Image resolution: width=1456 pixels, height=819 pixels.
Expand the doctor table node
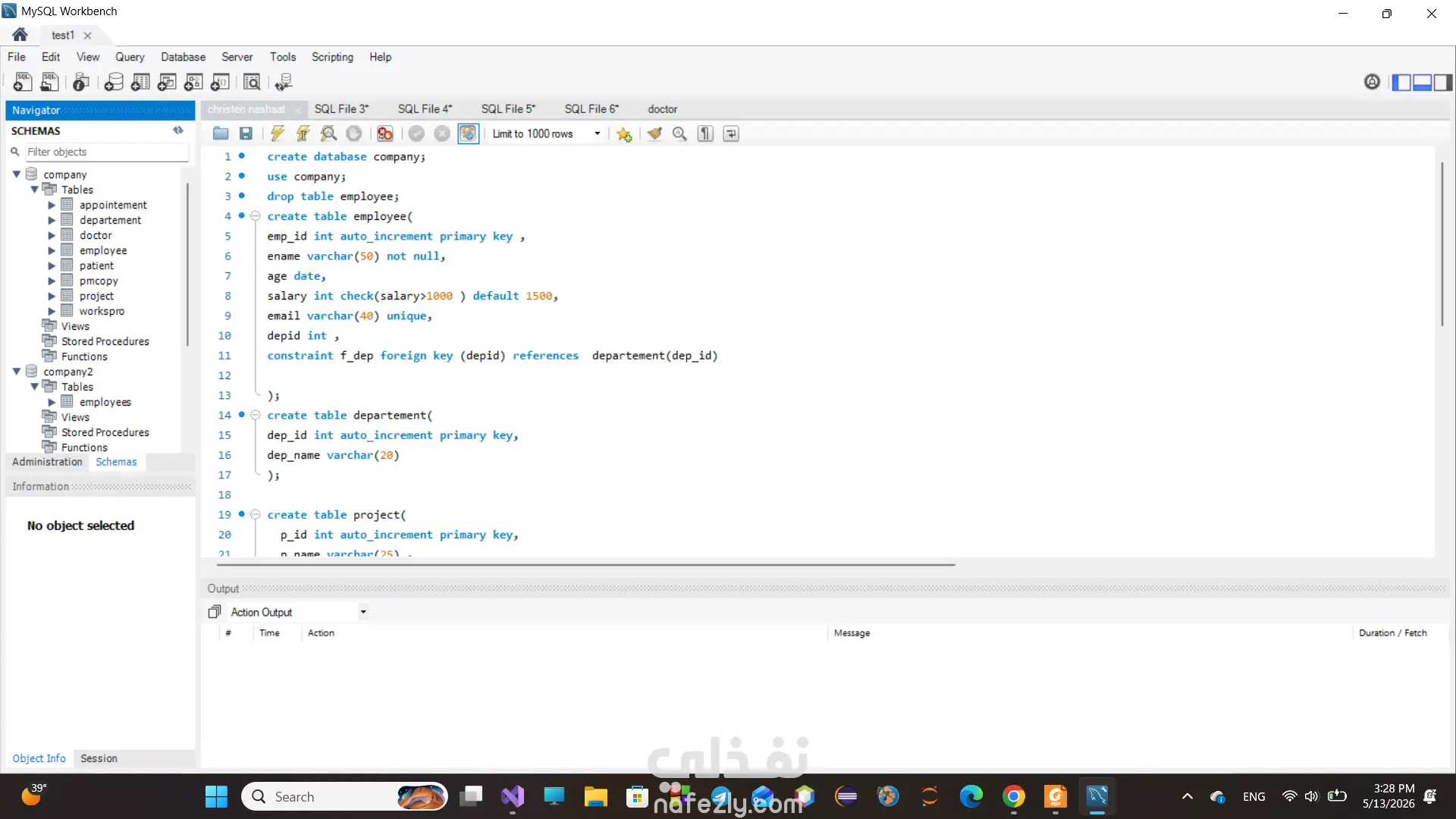point(52,235)
